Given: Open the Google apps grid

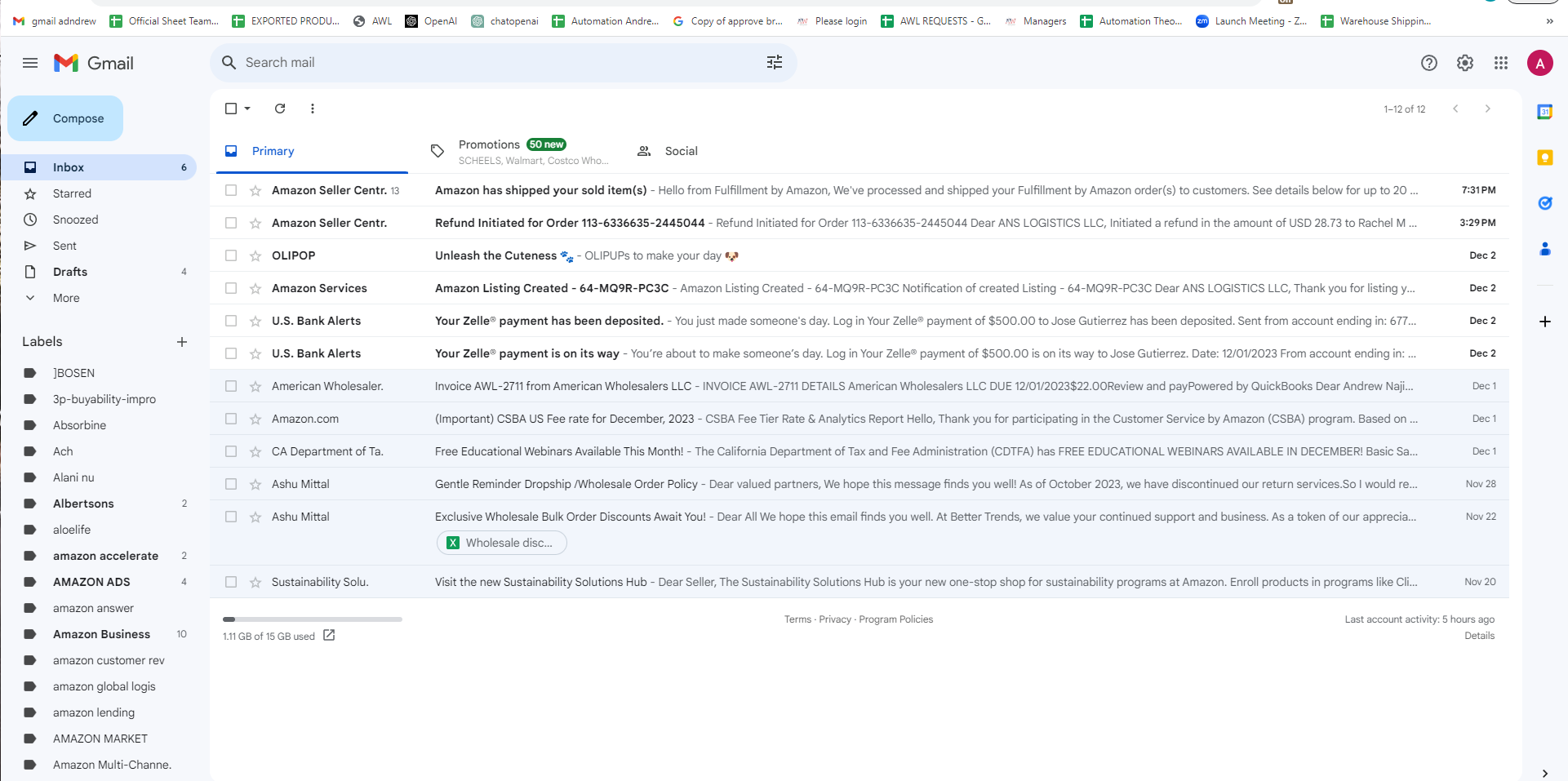Looking at the screenshot, I should click(1501, 63).
